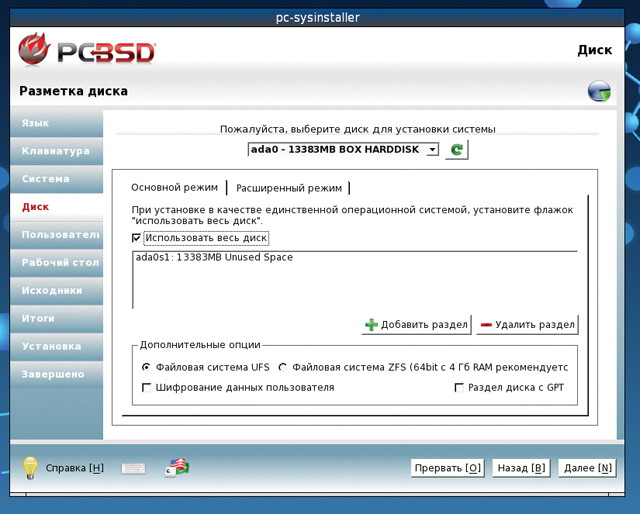The image size is (640, 514).
Task: Click the PC-BSD flame logo
Action: (36, 50)
